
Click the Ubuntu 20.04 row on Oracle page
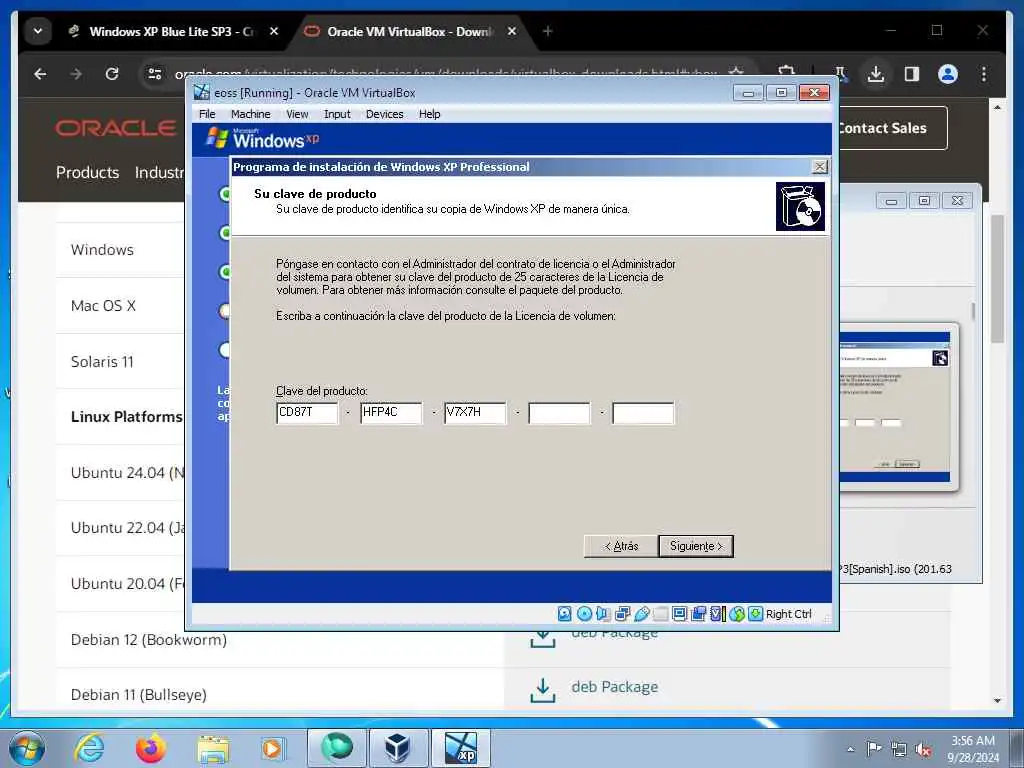[x=121, y=584]
